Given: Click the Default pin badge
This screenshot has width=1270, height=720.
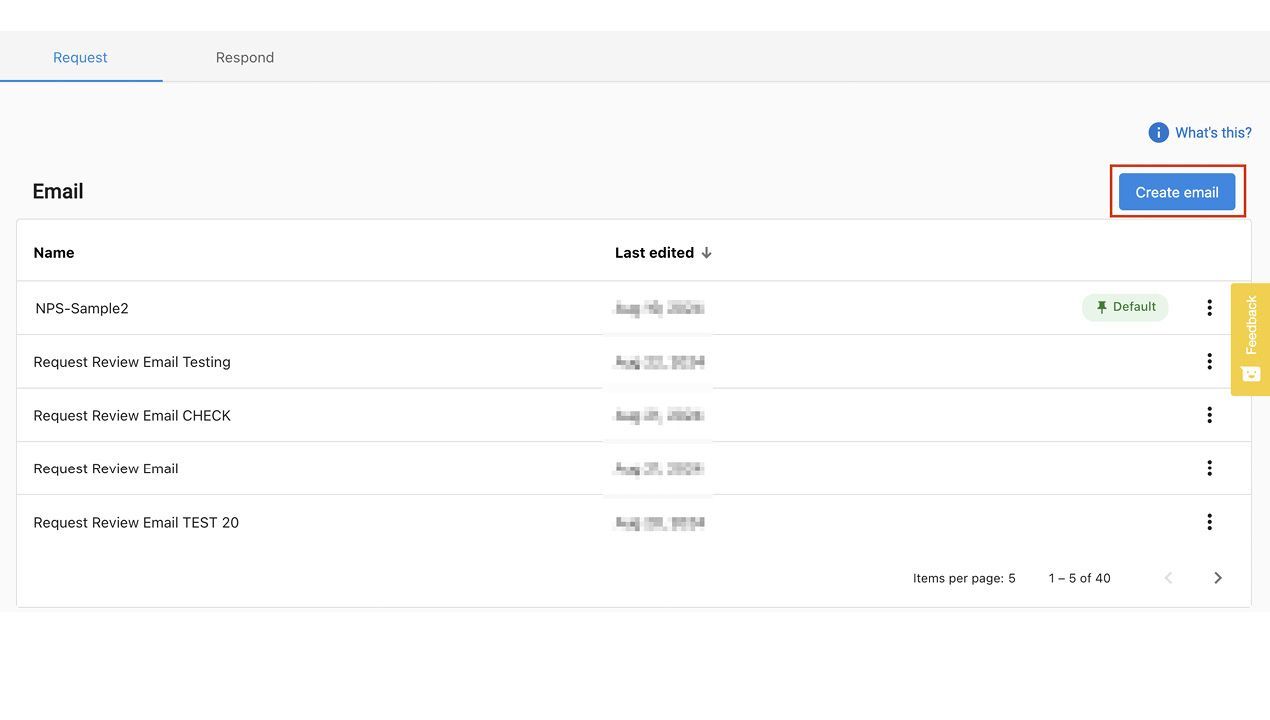Looking at the screenshot, I should [1125, 307].
